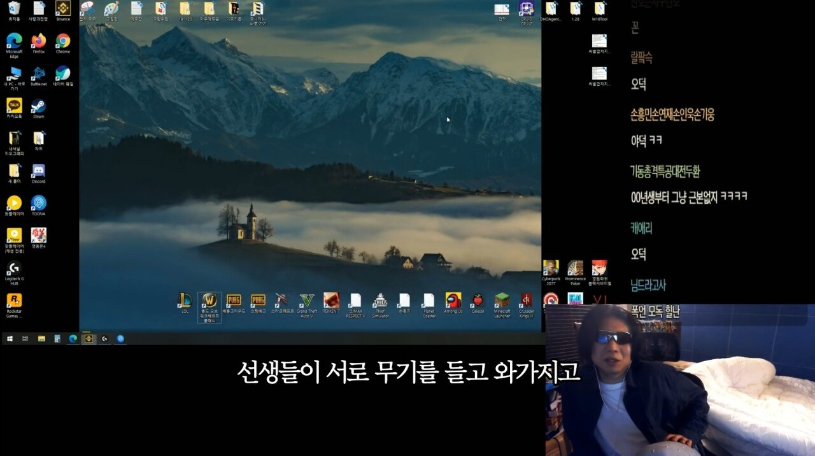
Task: Open the Recycle Bin desktop icon
Action: click(x=14, y=10)
